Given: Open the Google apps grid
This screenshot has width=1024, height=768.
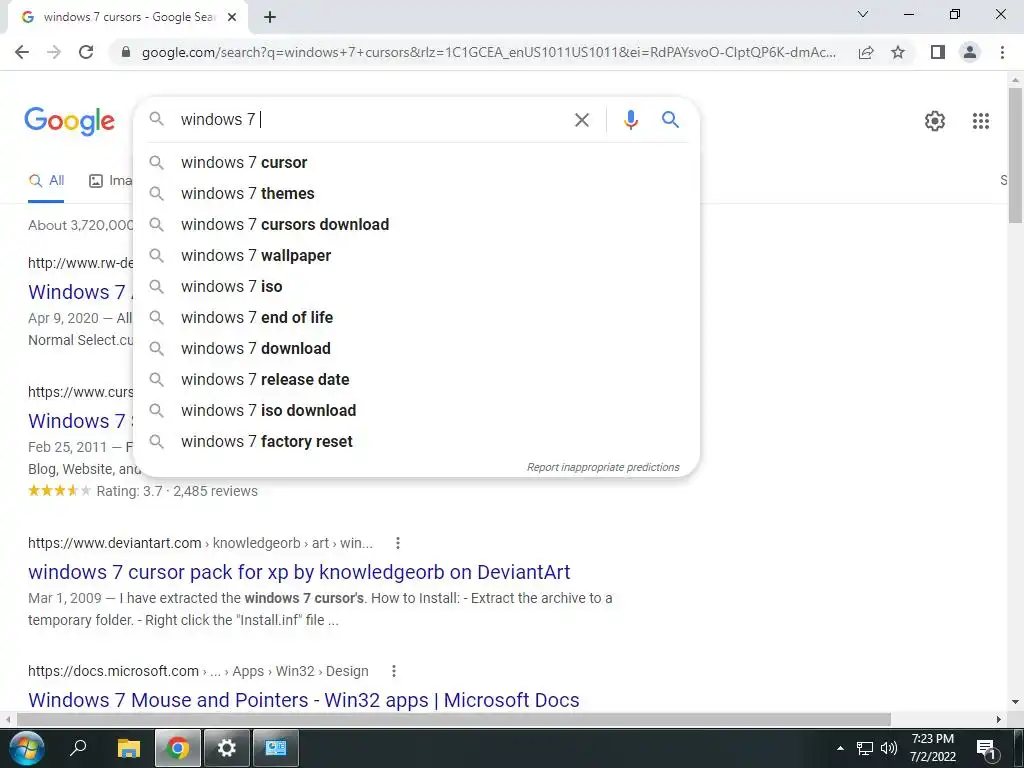Looking at the screenshot, I should tap(980, 121).
